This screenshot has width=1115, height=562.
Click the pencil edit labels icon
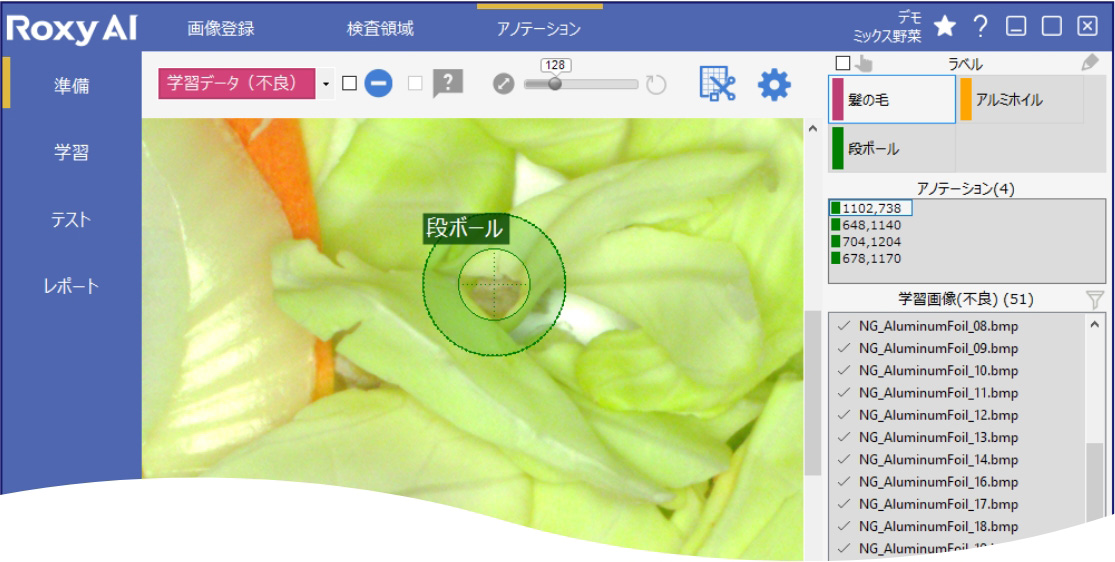(1089, 63)
